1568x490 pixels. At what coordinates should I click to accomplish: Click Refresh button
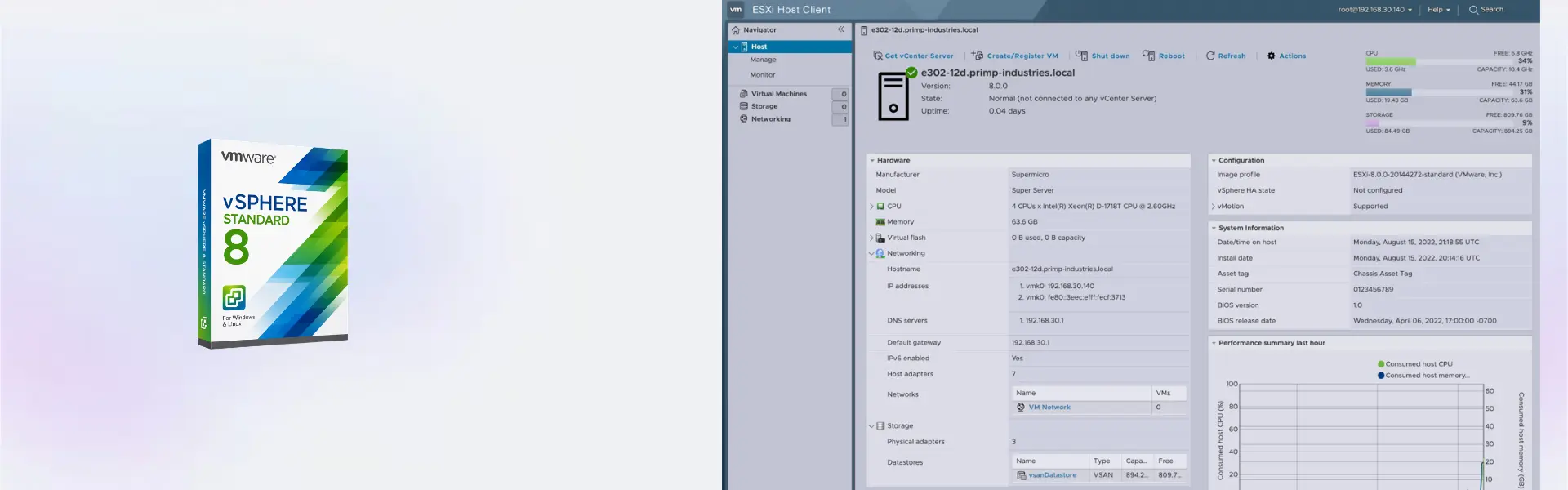1226,56
